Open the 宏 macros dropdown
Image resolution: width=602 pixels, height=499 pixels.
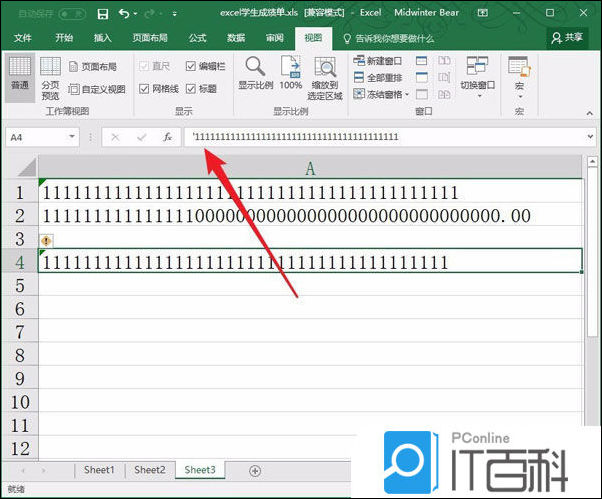[x=519, y=77]
